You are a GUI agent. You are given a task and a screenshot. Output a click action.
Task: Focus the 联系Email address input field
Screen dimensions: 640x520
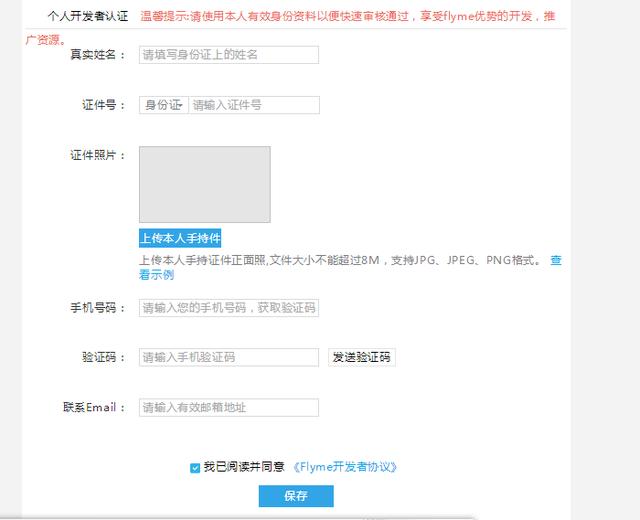click(228, 407)
